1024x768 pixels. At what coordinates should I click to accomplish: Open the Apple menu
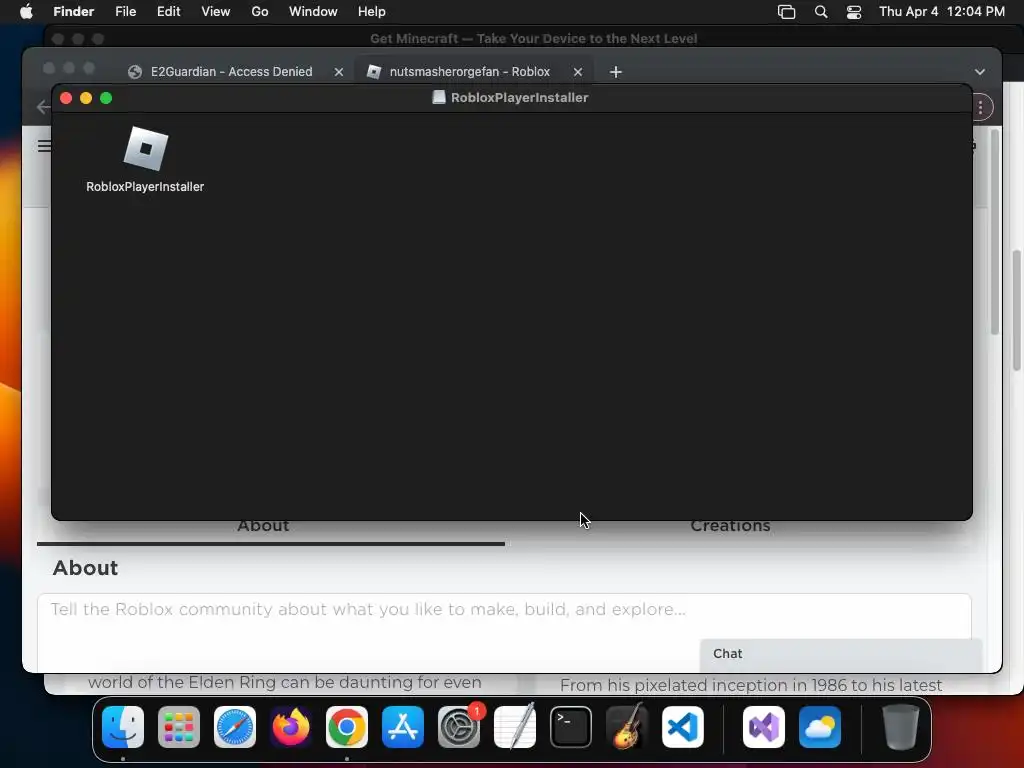[26, 12]
